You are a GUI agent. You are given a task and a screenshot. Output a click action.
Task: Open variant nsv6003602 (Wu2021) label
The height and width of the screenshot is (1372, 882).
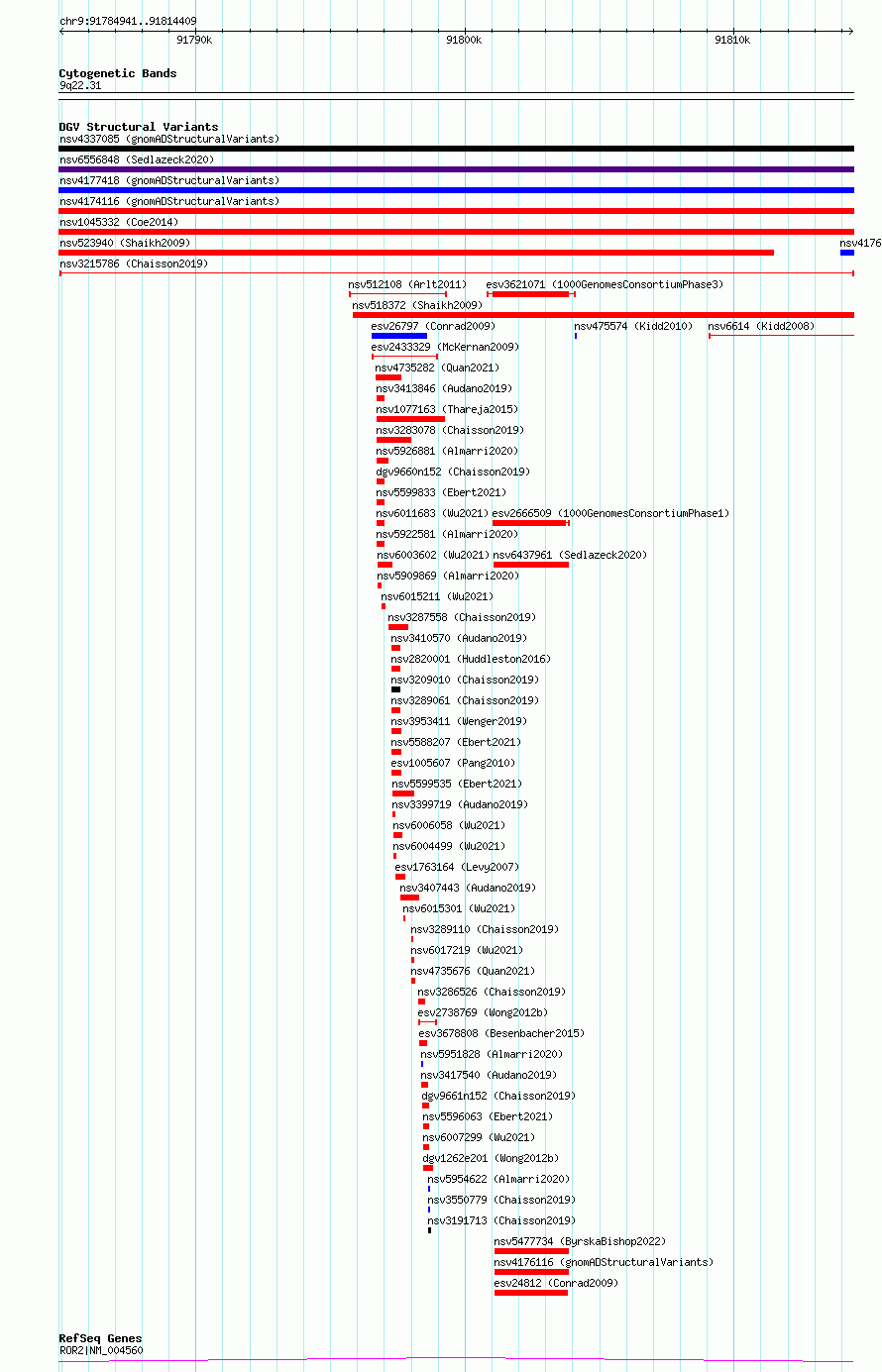433,555
